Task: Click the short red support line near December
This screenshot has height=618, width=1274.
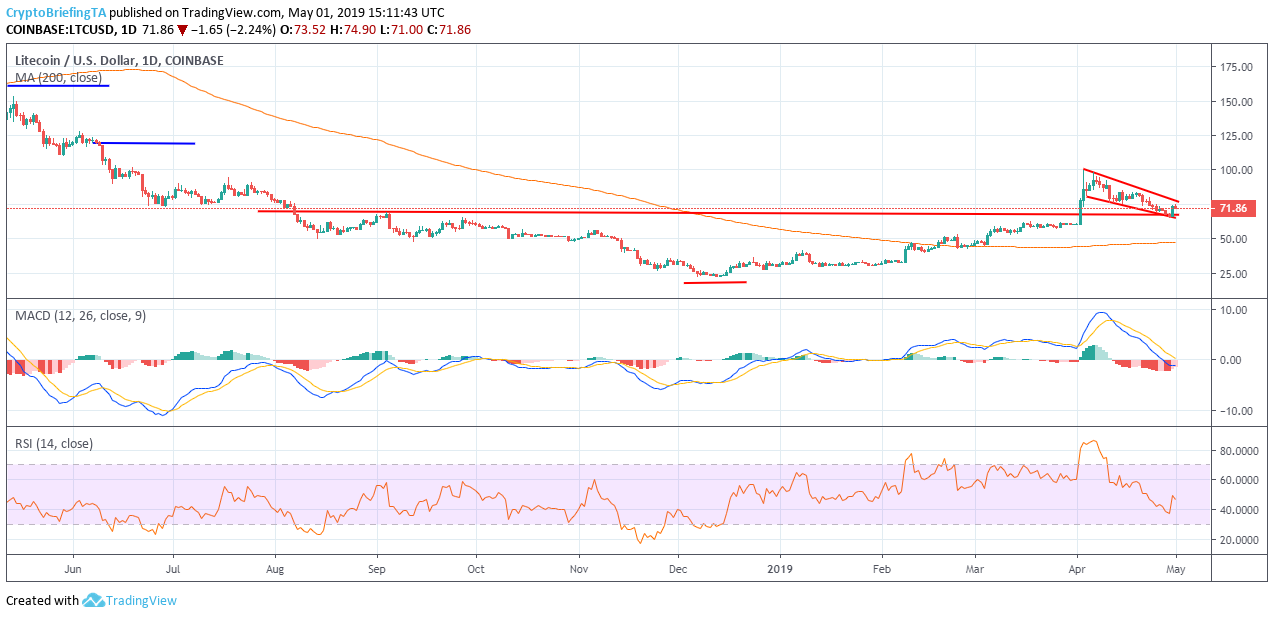Action: (x=715, y=282)
